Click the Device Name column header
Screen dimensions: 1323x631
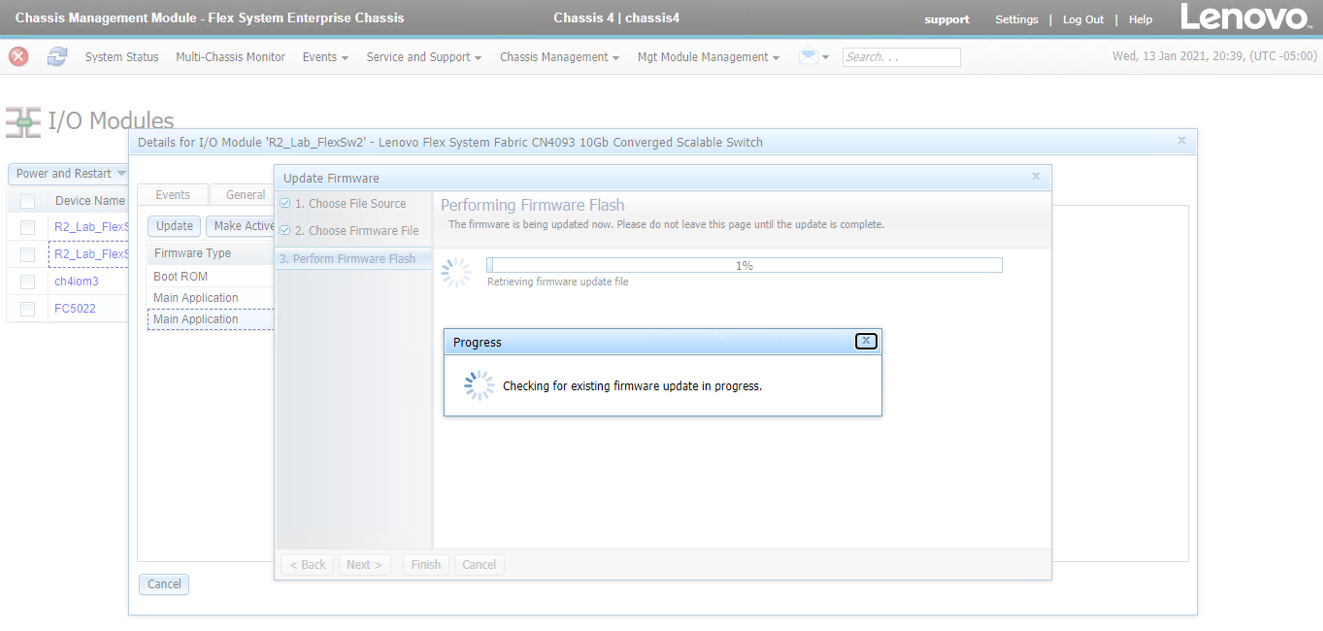pyautogui.click(x=90, y=201)
